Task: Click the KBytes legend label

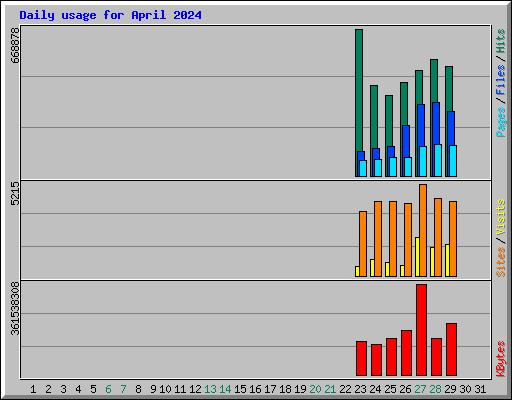Action: 501,359
